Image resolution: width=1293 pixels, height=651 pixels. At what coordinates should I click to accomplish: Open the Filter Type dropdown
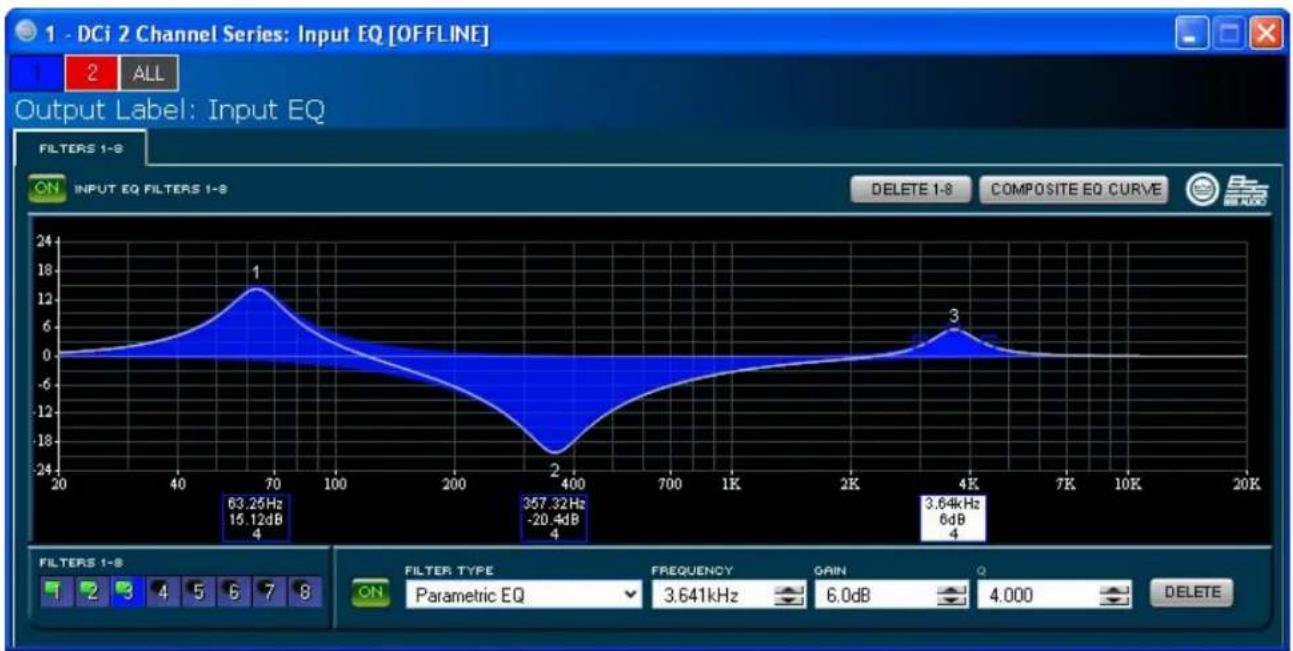[x=522, y=595]
